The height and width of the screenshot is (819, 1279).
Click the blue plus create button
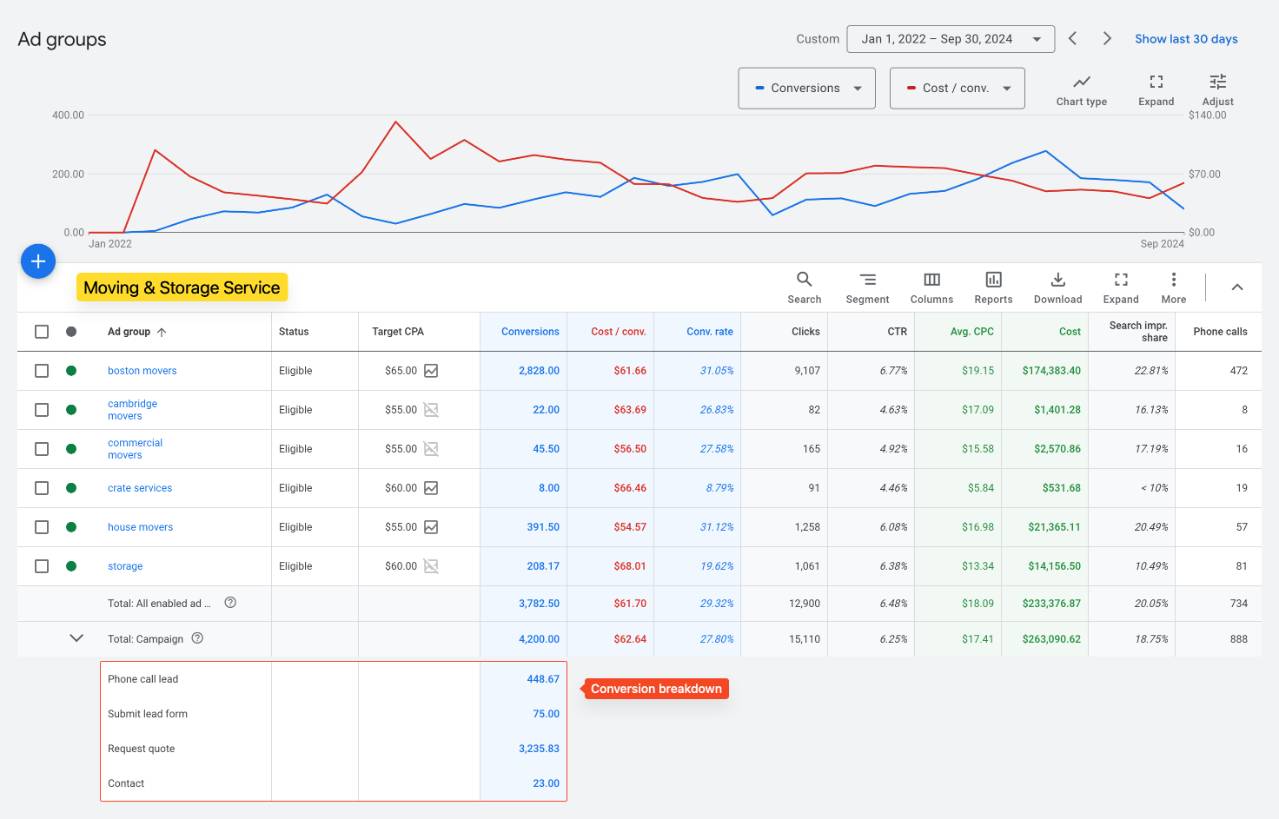point(38,261)
